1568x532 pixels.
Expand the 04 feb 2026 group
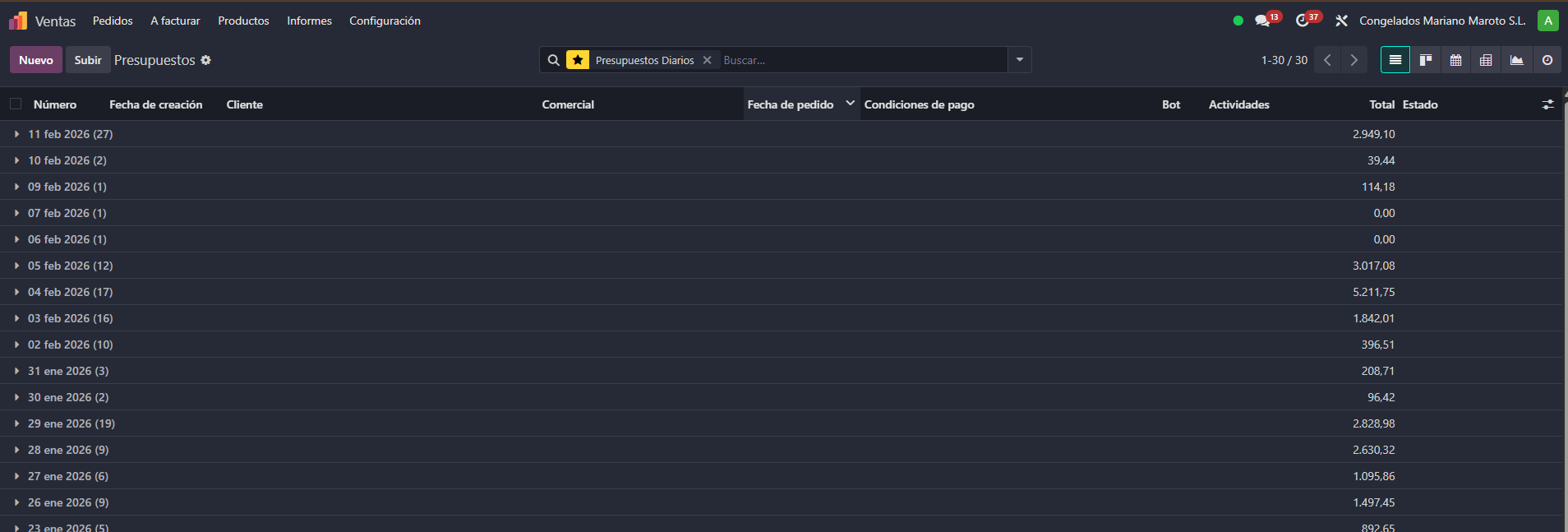[x=70, y=292]
